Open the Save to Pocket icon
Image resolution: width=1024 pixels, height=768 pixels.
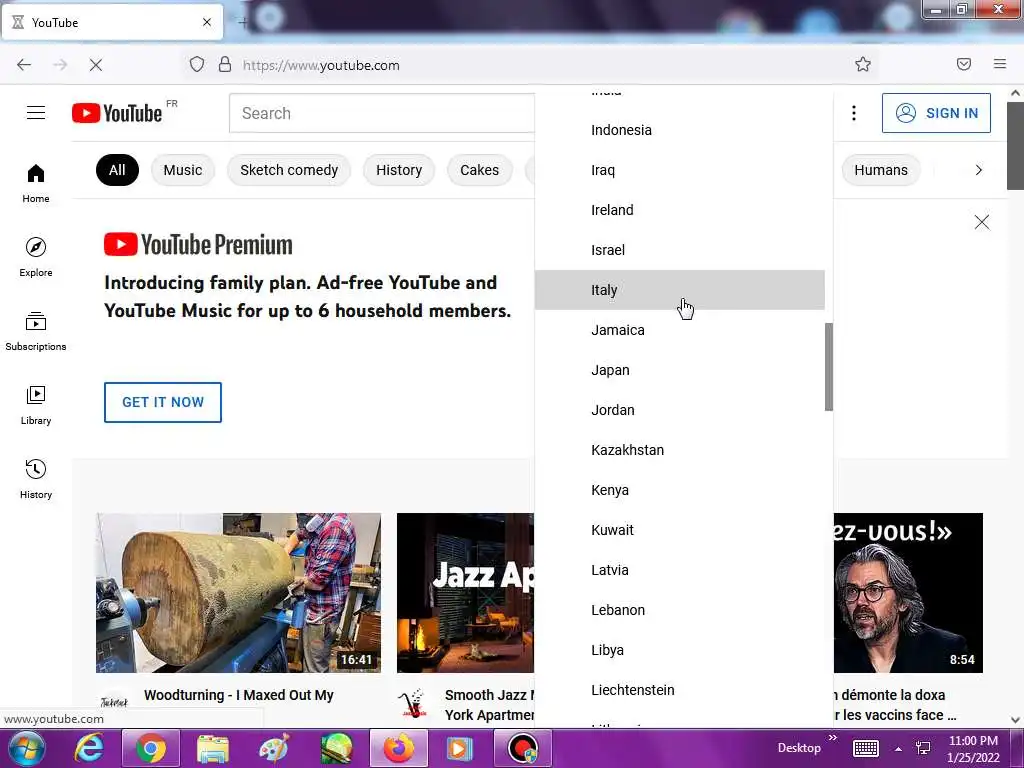(963, 64)
